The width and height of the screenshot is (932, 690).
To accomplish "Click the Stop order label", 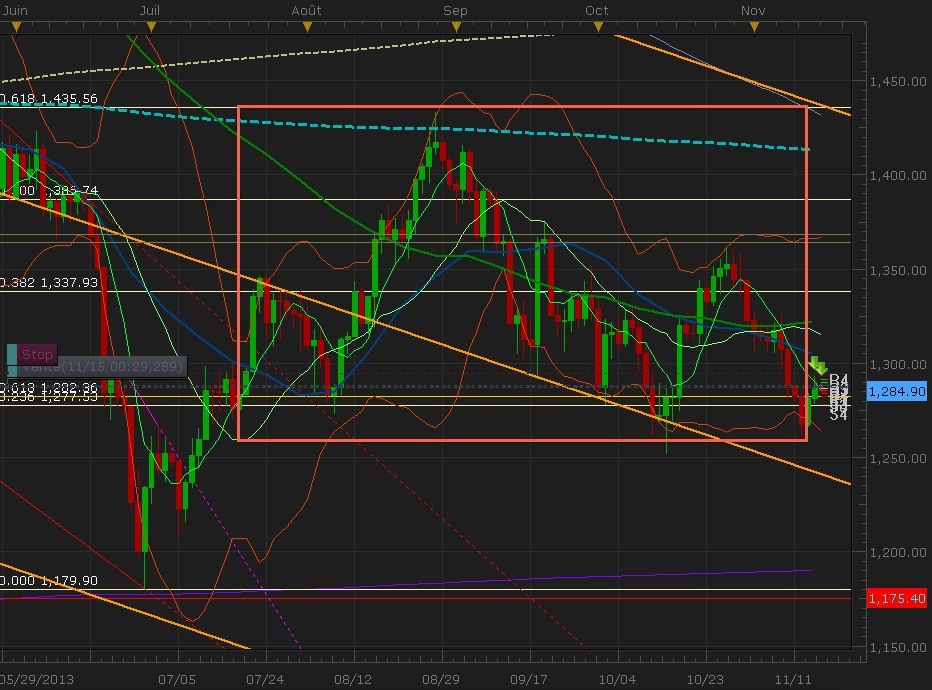I will (37, 354).
